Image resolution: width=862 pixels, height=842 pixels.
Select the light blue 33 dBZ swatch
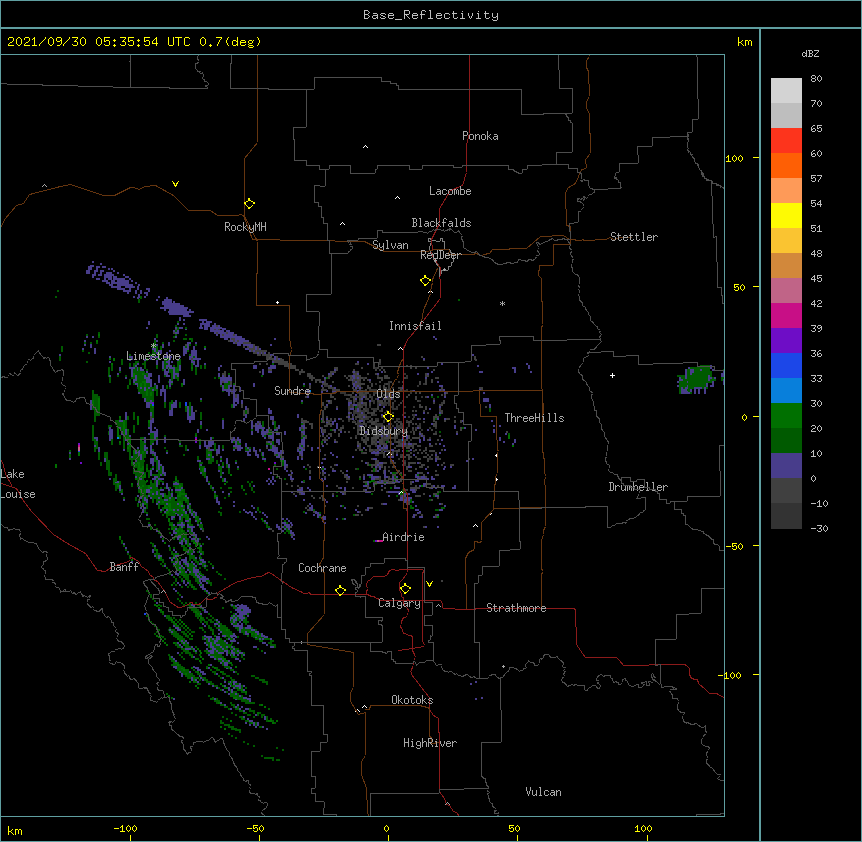(x=786, y=390)
